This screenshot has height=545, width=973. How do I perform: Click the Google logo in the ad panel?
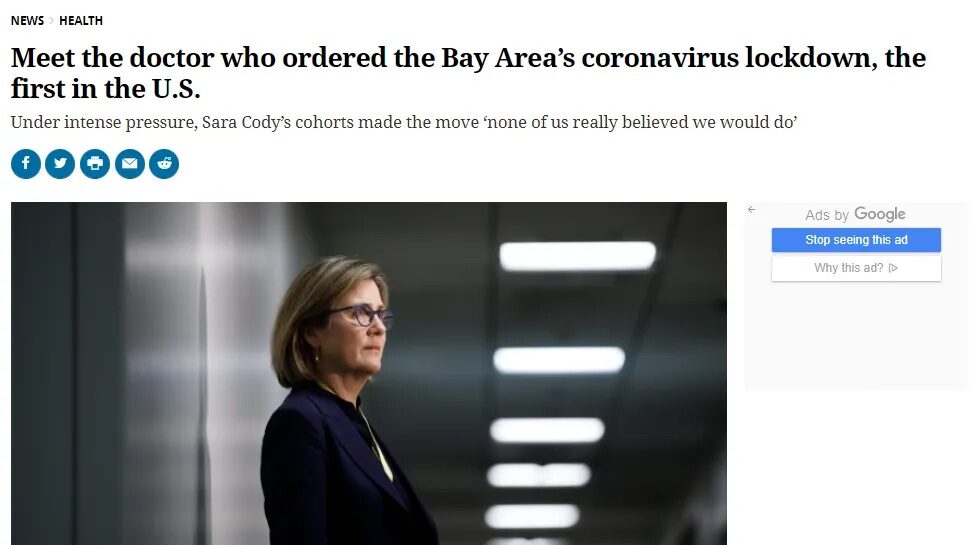880,214
